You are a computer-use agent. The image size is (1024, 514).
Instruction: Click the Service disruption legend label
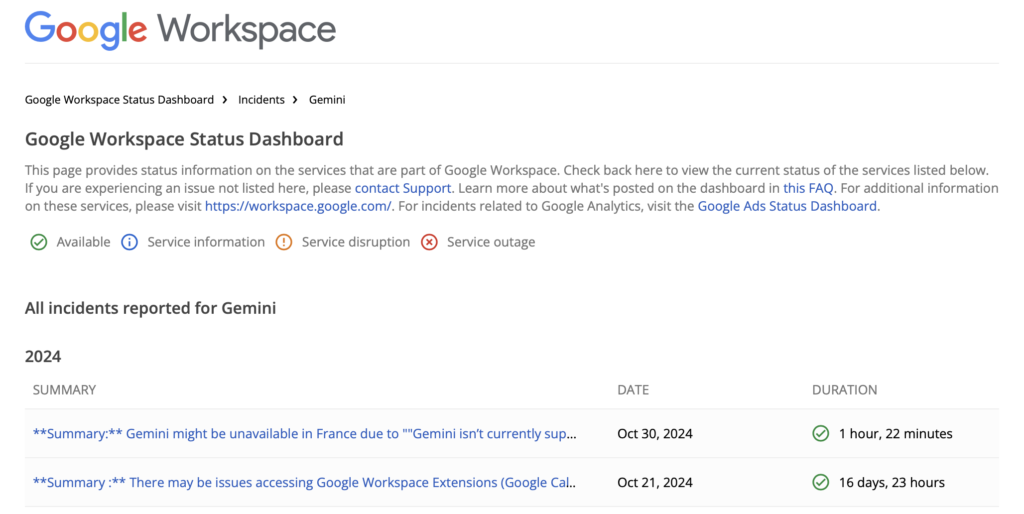[x=356, y=242]
